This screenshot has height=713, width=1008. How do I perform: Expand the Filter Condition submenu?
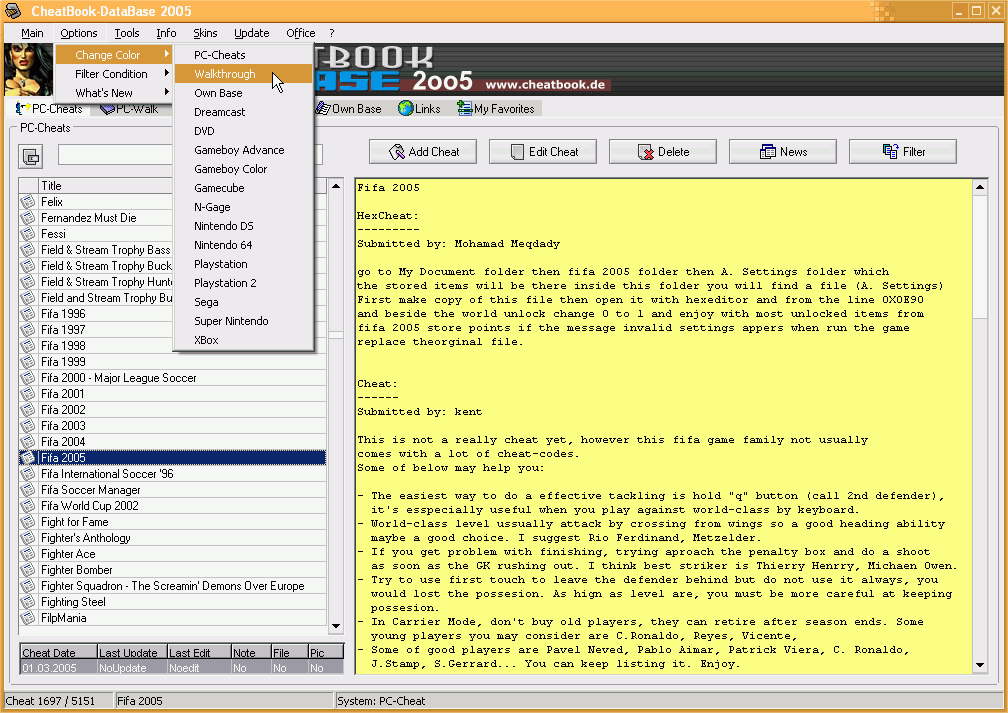click(x=113, y=74)
